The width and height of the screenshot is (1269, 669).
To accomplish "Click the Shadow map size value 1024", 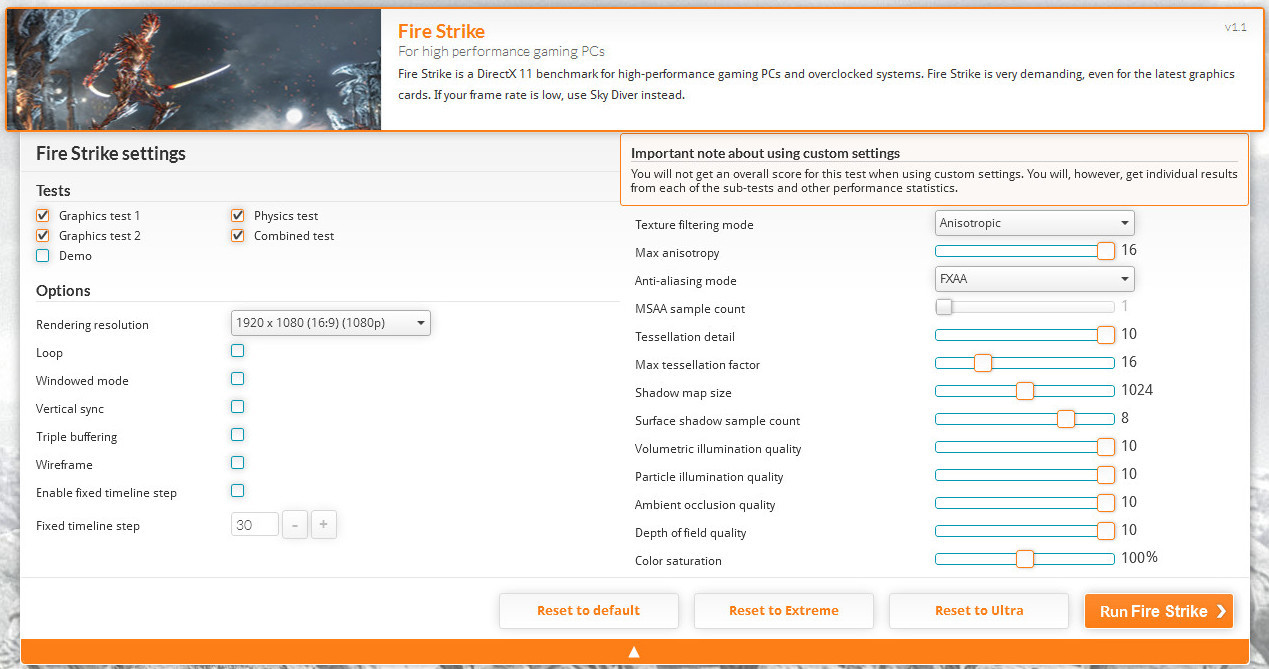I will (x=1137, y=390).
